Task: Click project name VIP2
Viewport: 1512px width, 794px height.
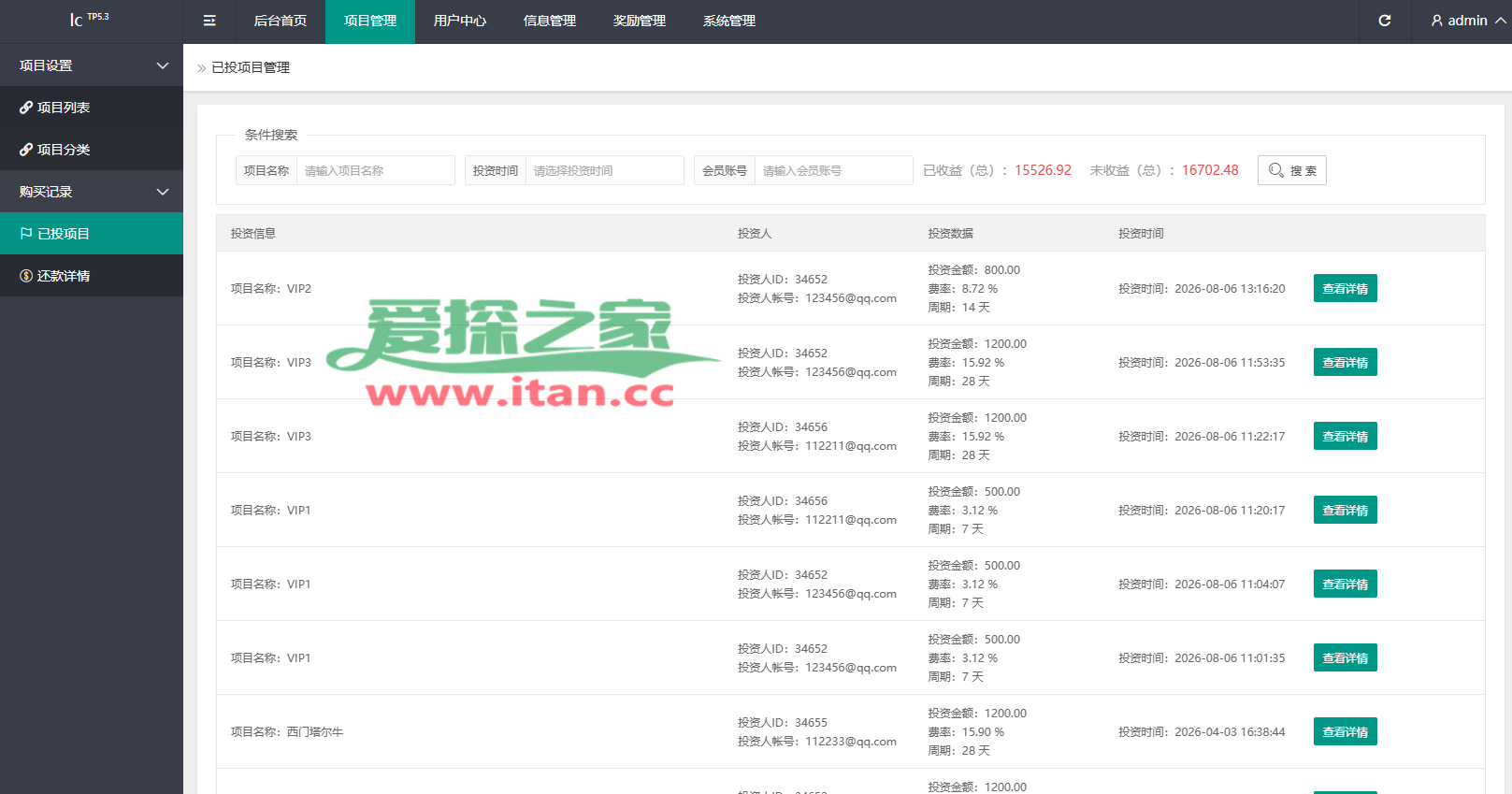Action: tap(299, 289)
